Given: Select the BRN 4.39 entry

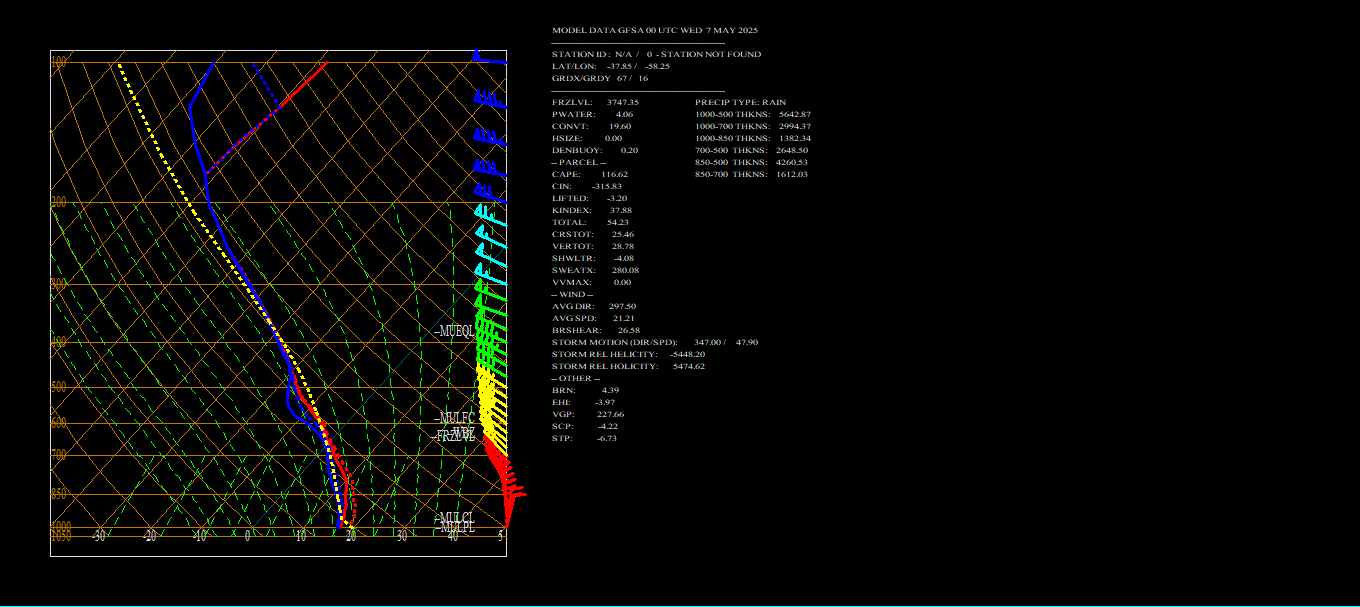Looking at the screenshot, I should click(586, 390).
